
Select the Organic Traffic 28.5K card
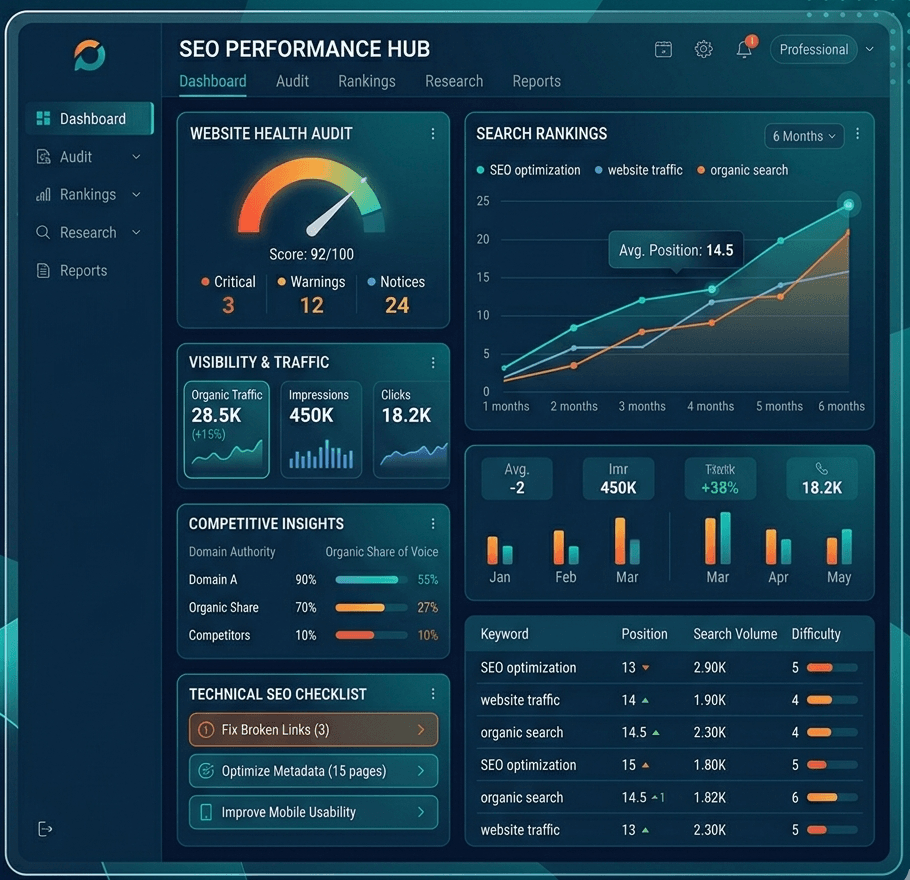[x=226, y=430]
